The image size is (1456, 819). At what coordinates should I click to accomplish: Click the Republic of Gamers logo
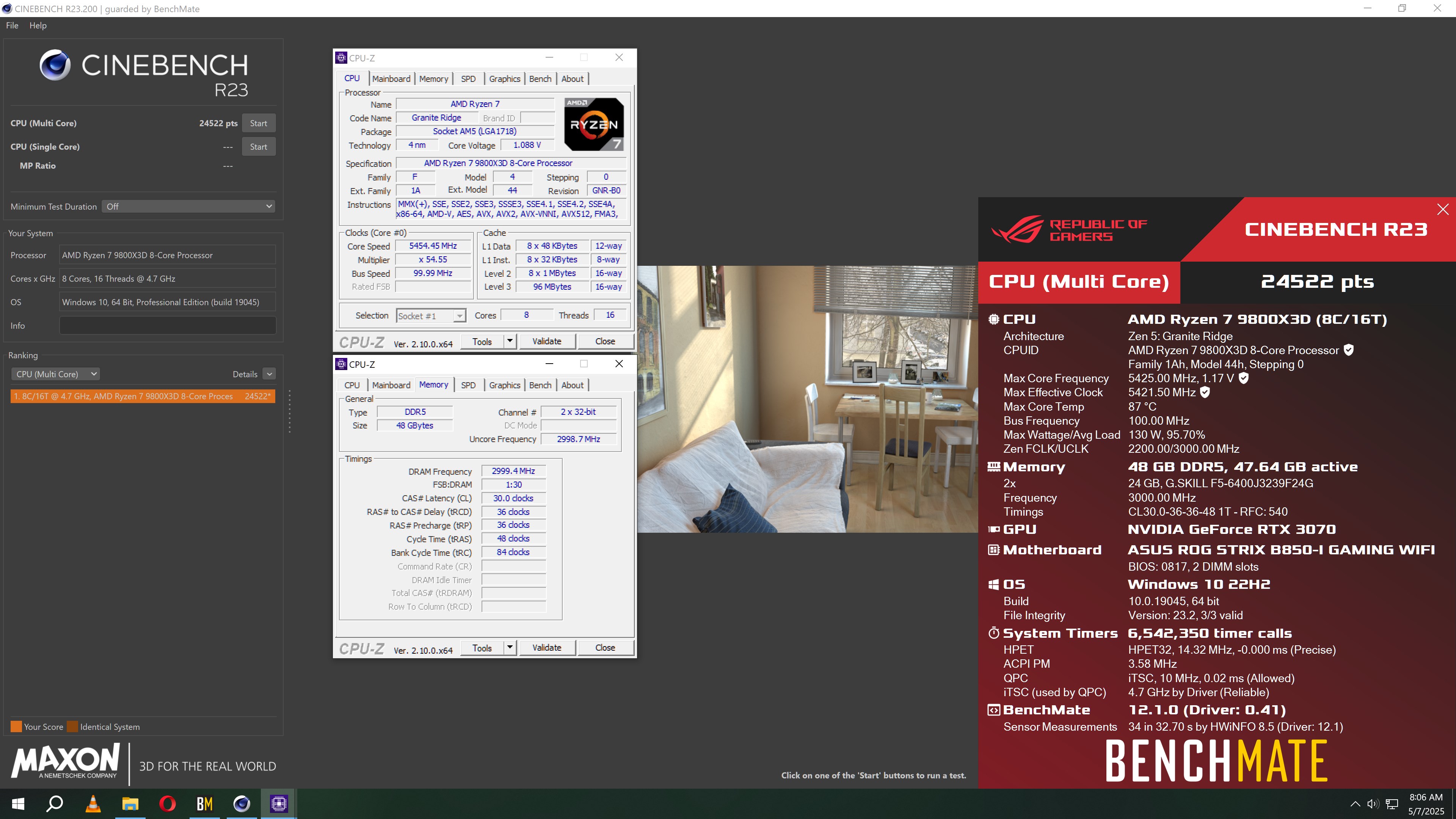pyautogui.click(x=1069, y=229)
